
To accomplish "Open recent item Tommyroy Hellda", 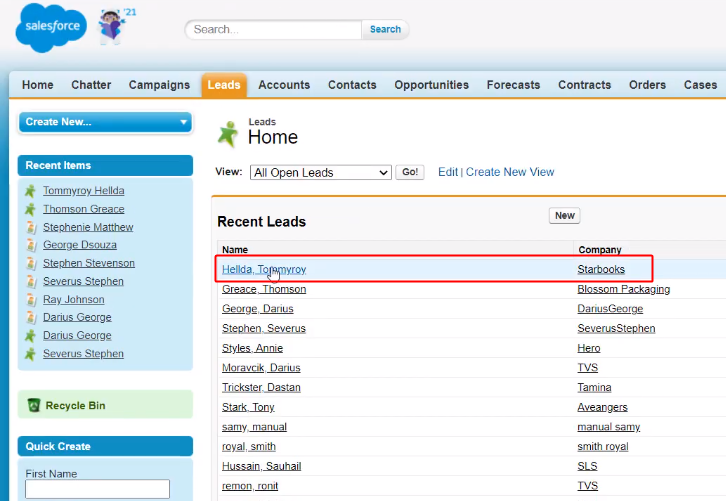I will [84, 191].
